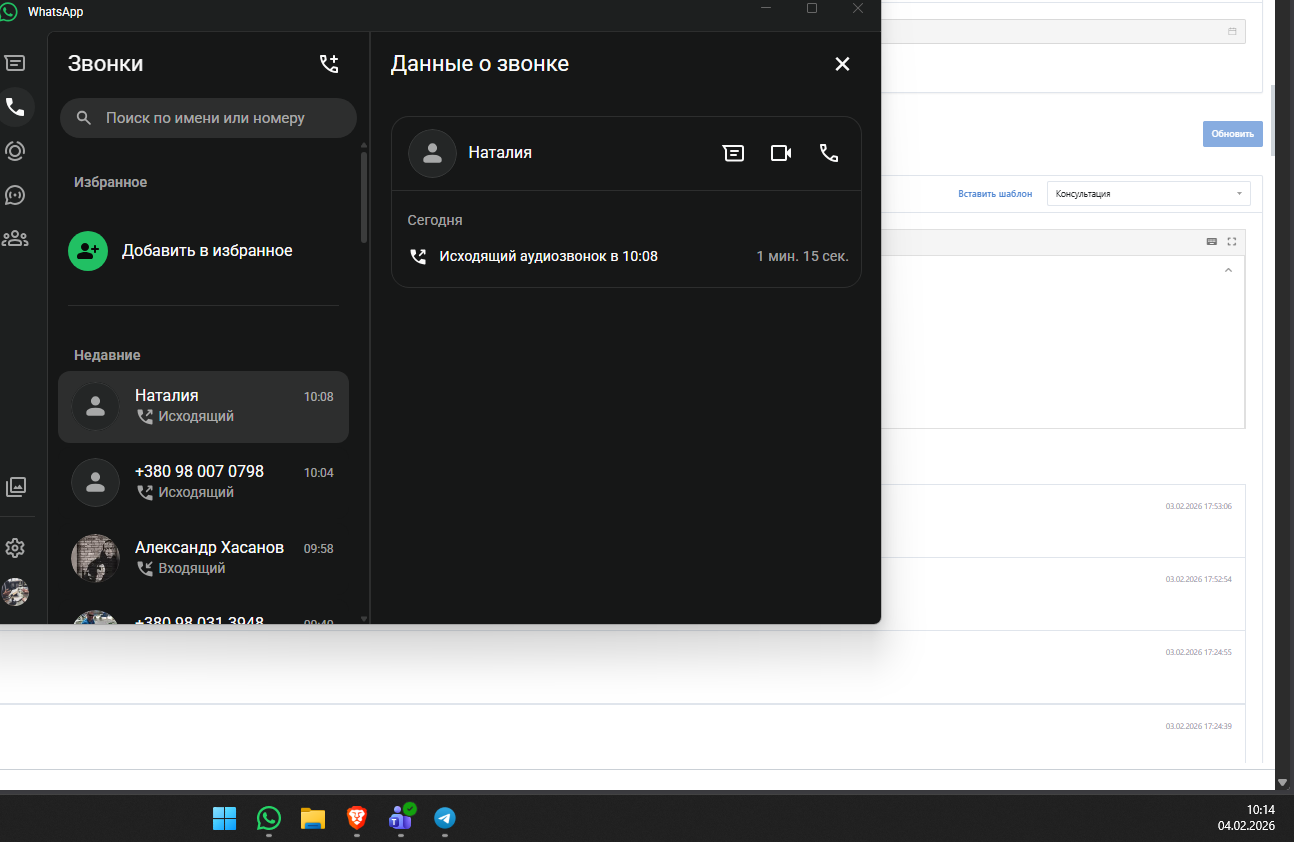Click the calls list scrollbar
The image size is (1294, 842).
(x=364, y=195)
